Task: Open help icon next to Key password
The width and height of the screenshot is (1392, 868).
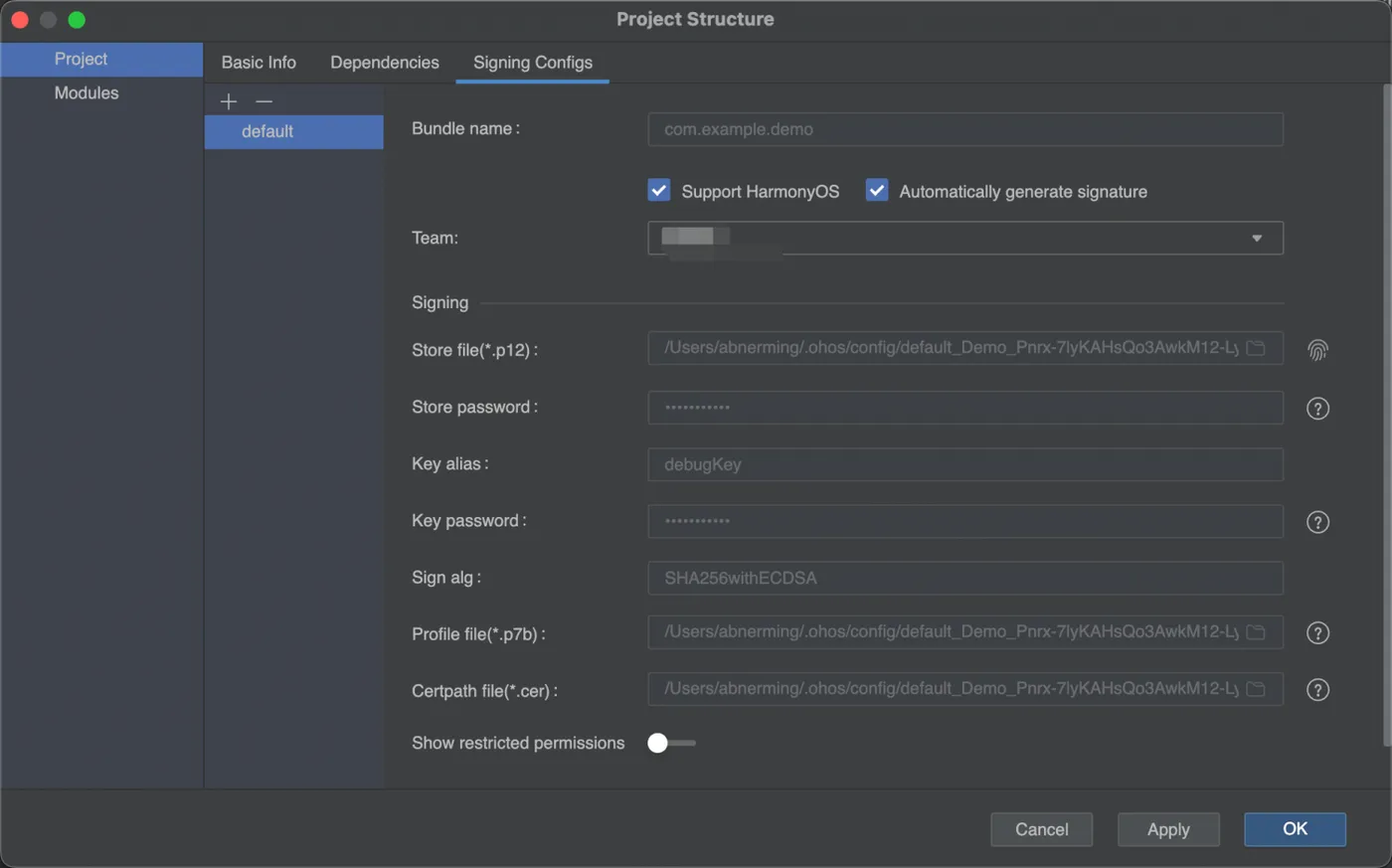Action: [x=1317, y=522]
